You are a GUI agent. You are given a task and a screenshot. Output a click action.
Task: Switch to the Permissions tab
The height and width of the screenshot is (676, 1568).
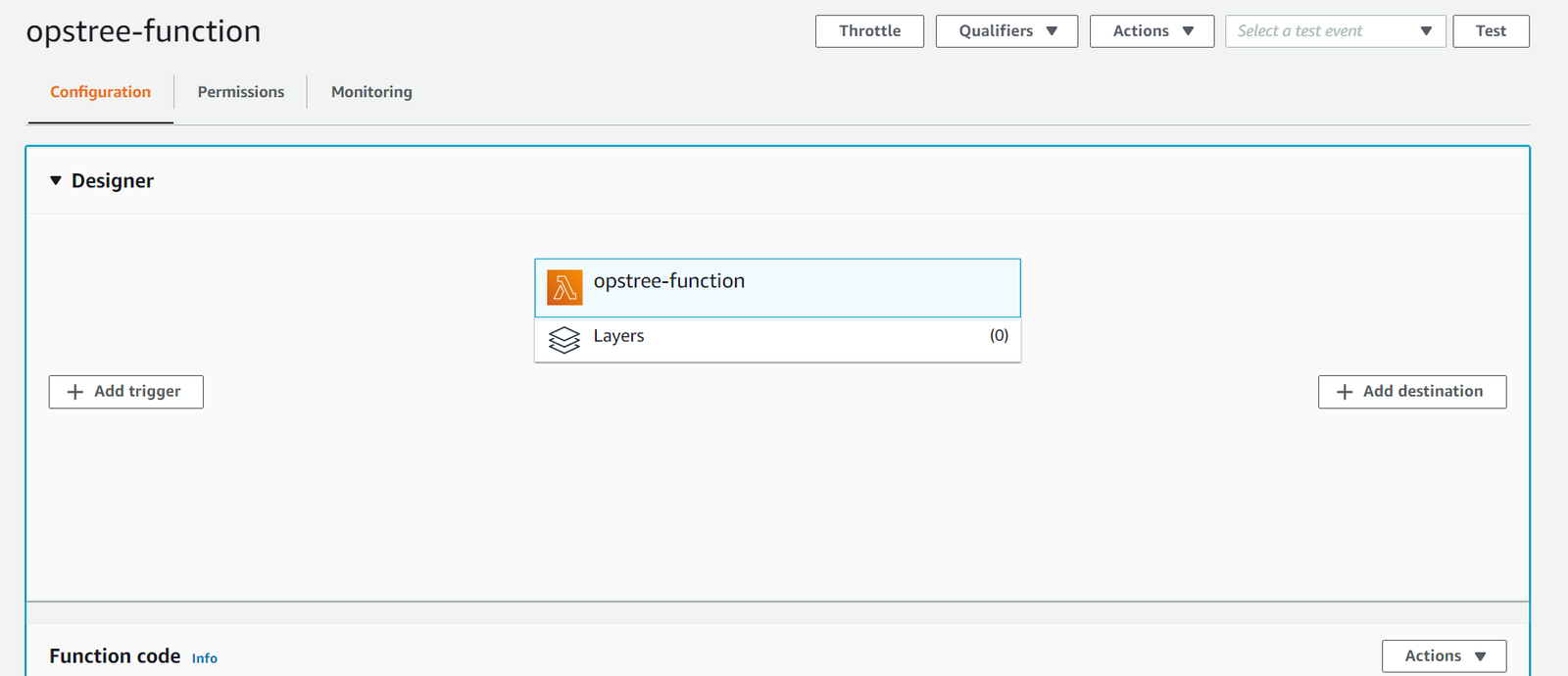coord(241,92)
